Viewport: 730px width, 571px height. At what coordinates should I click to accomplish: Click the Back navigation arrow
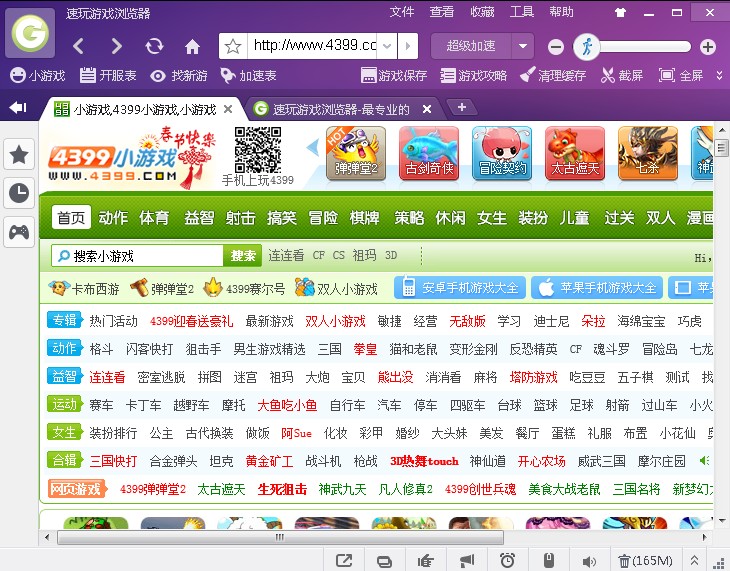click(79, 47)
